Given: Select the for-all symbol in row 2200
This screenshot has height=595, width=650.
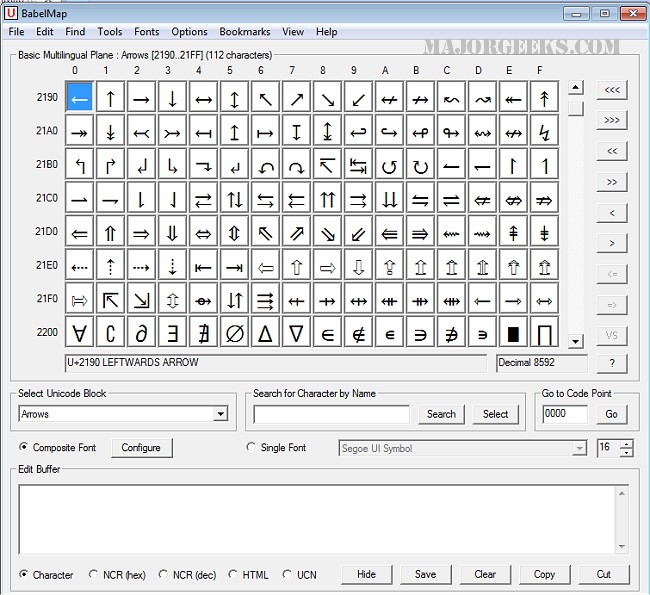Looking at the screenshot, I should (79, 332).
